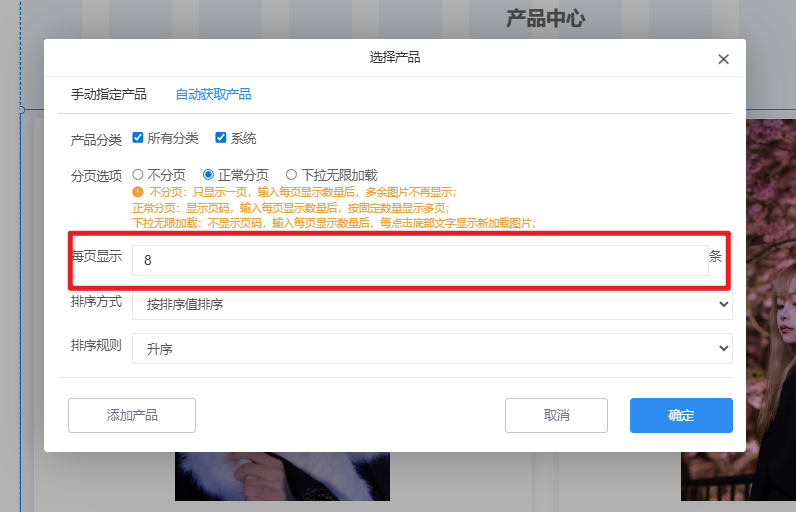Toggle the 系统 checkbox
The width and height of the screenshot is (796, 512).
220,138
